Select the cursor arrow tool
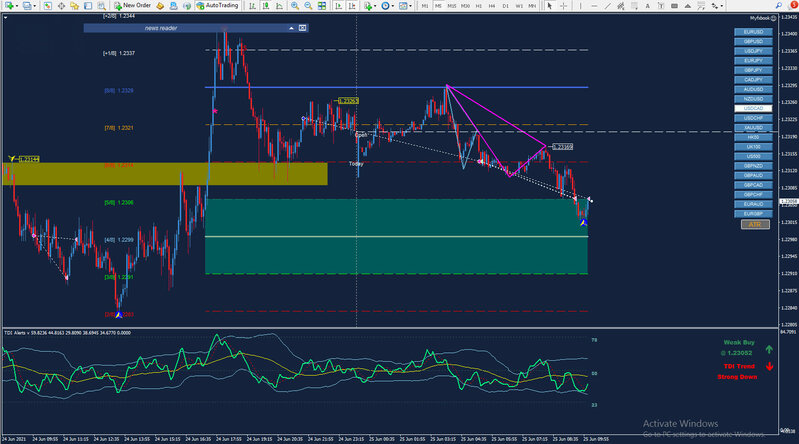 549,6
